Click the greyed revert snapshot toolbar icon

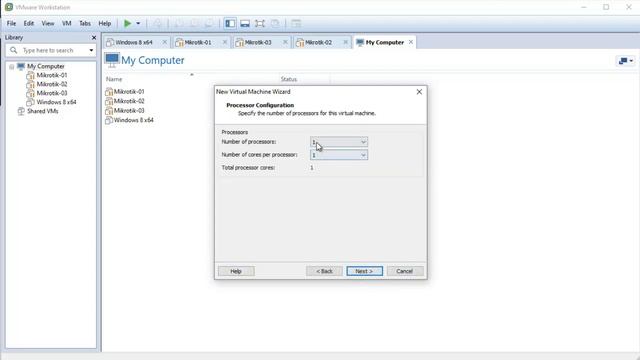pyautogui.click(x=193, y=24)
